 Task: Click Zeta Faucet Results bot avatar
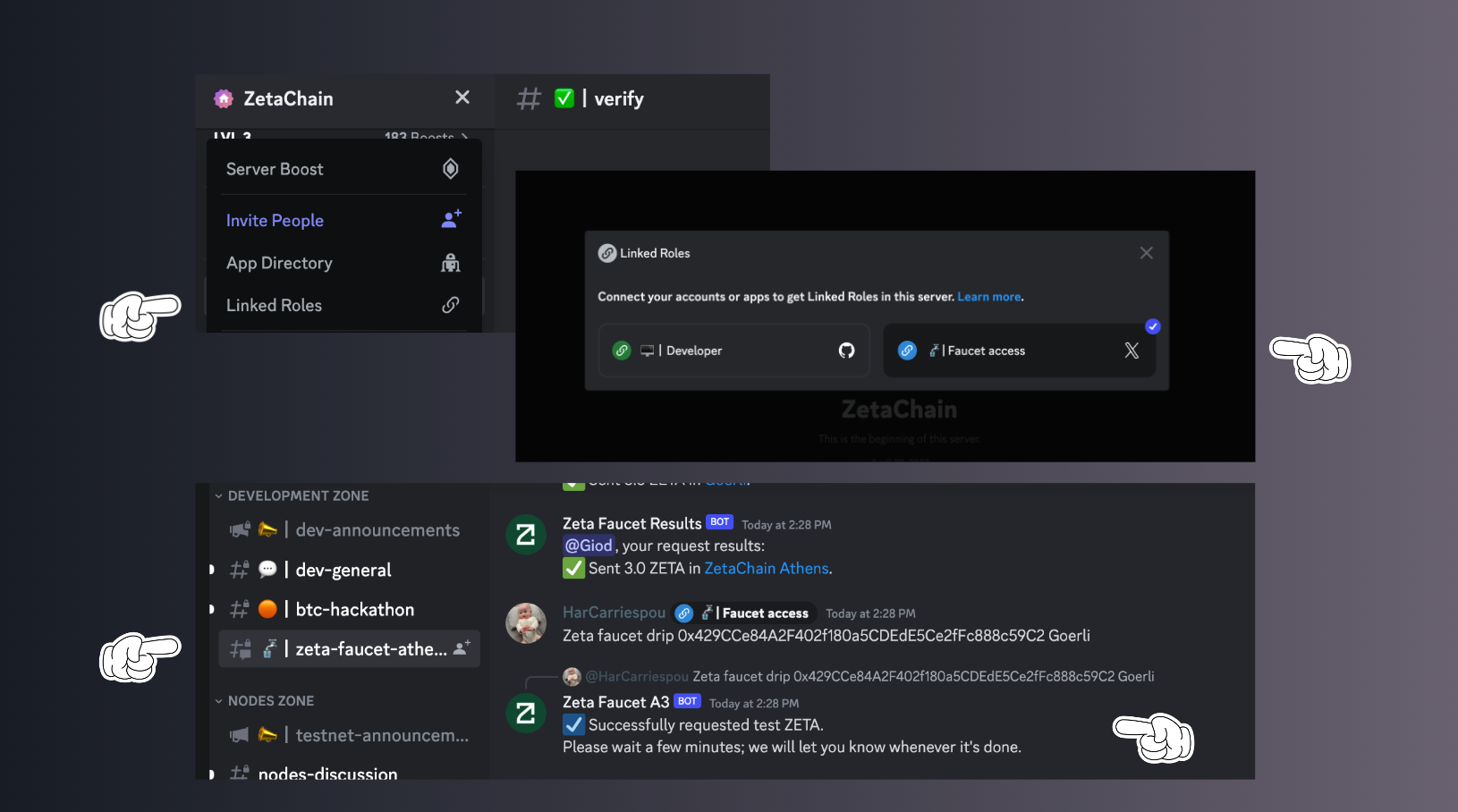tap(526, 535)
